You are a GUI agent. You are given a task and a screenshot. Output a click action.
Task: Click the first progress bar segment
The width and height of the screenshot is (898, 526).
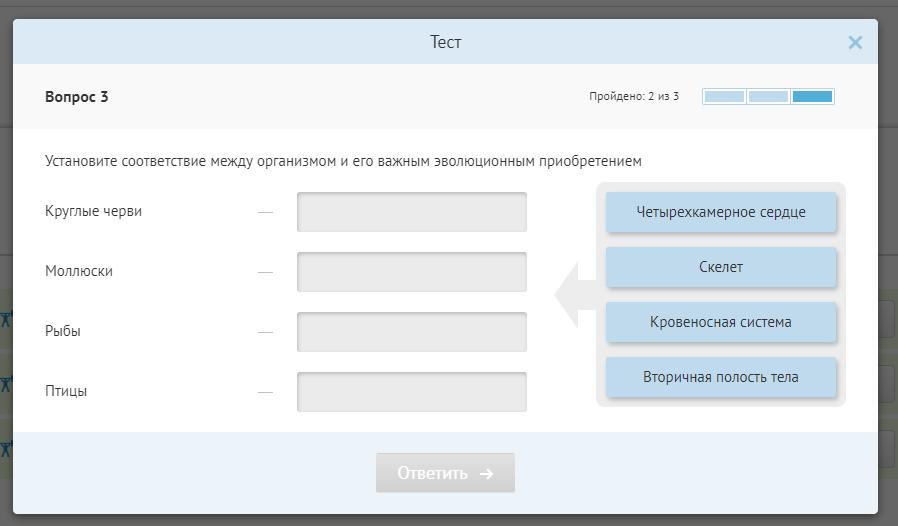[x=724, y=96]
